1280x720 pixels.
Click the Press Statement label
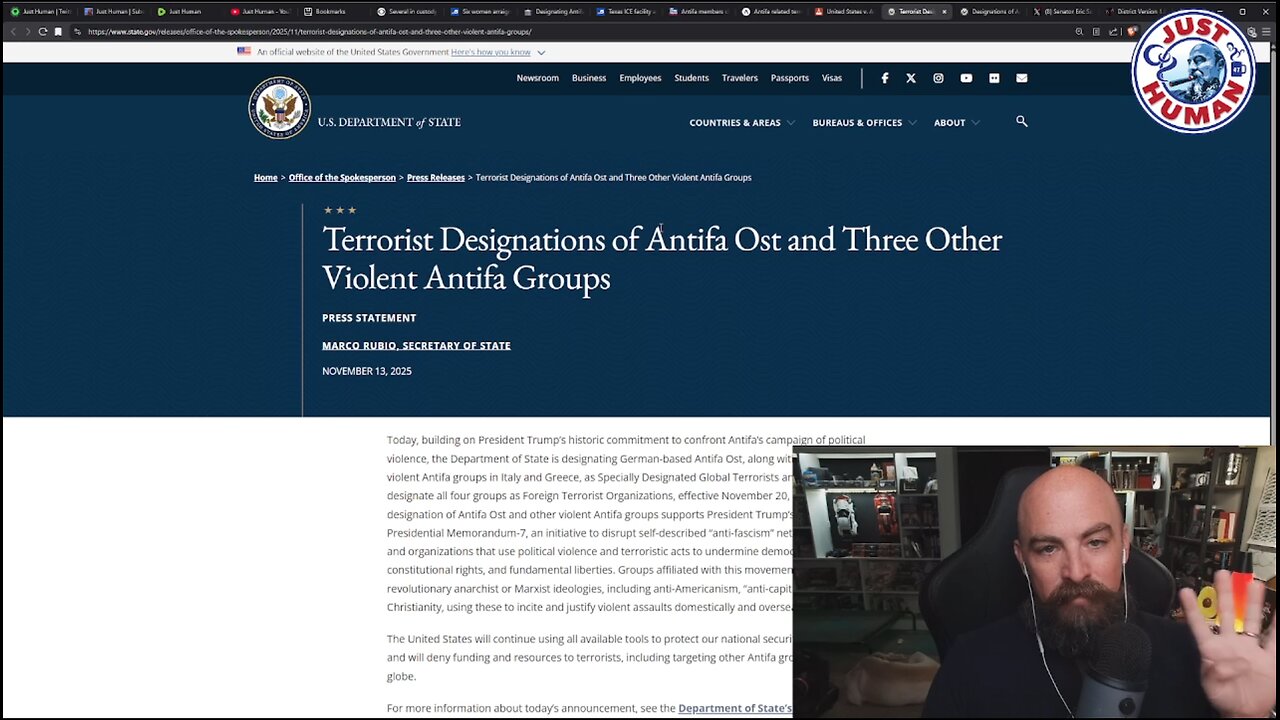tap(369, 318)
